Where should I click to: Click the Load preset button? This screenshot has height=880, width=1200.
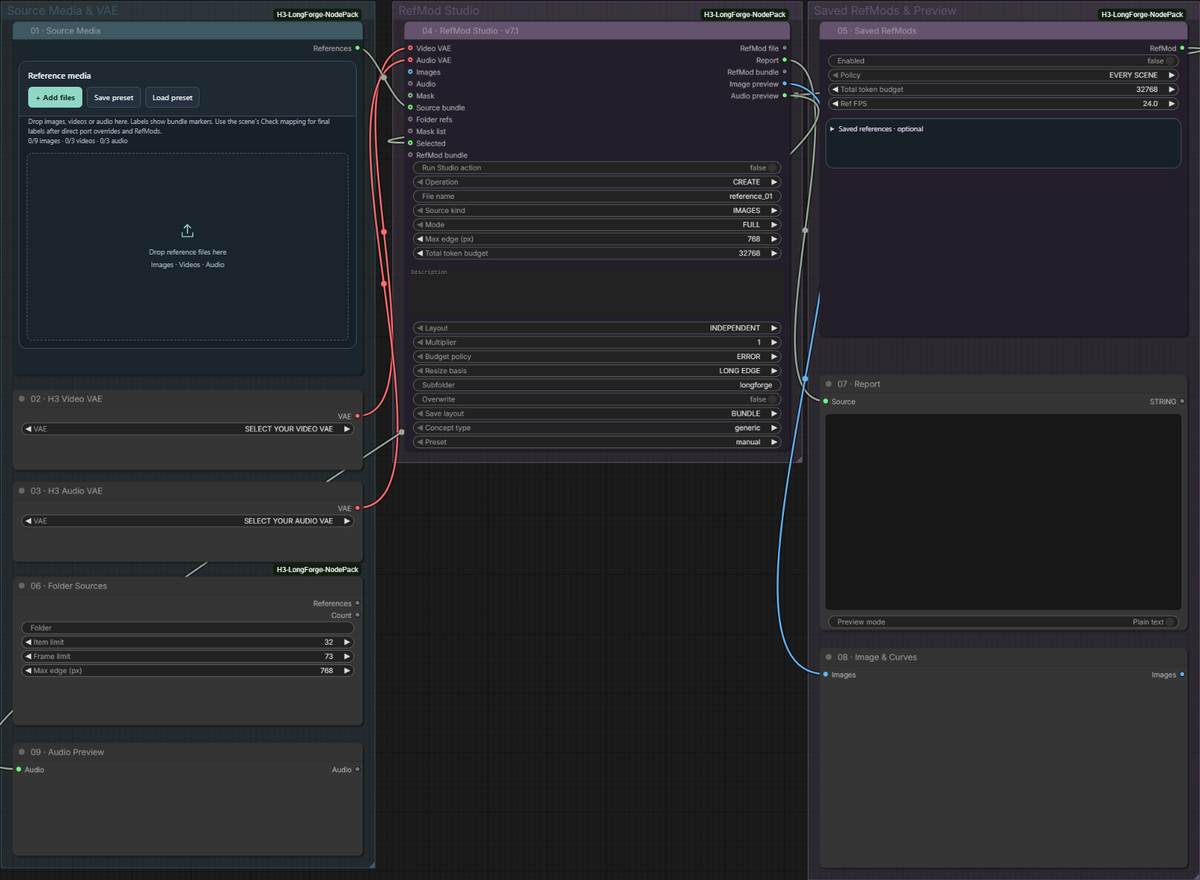[x=173, y=97]
